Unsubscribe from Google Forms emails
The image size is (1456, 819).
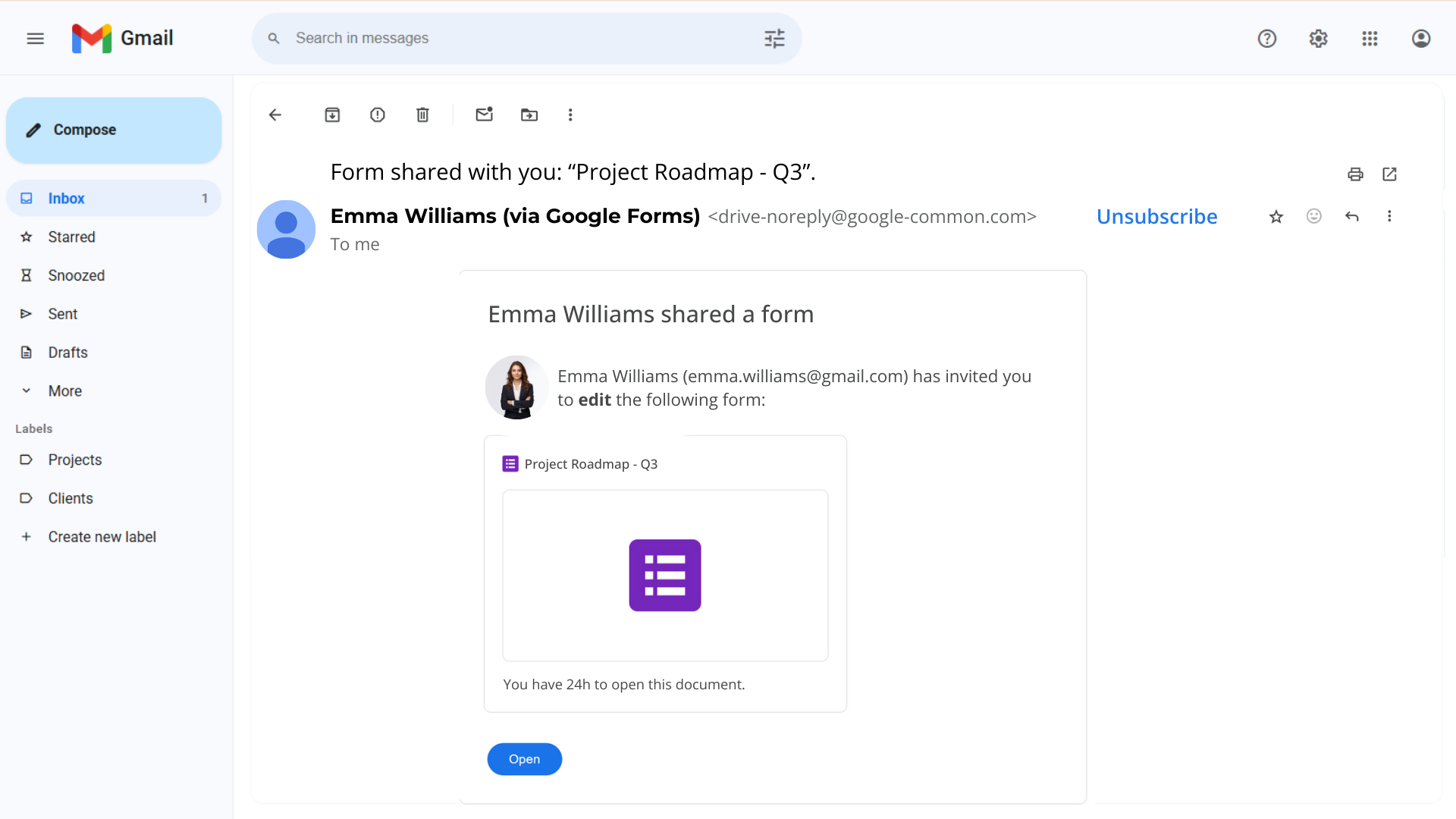1156,216
